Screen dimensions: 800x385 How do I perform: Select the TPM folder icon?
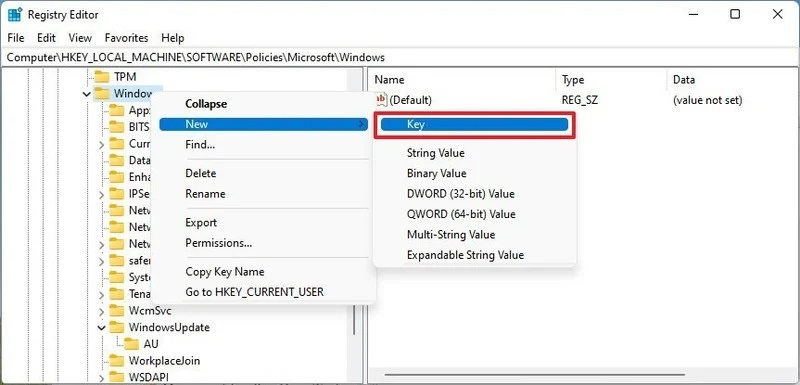click(x=102, y=77)
